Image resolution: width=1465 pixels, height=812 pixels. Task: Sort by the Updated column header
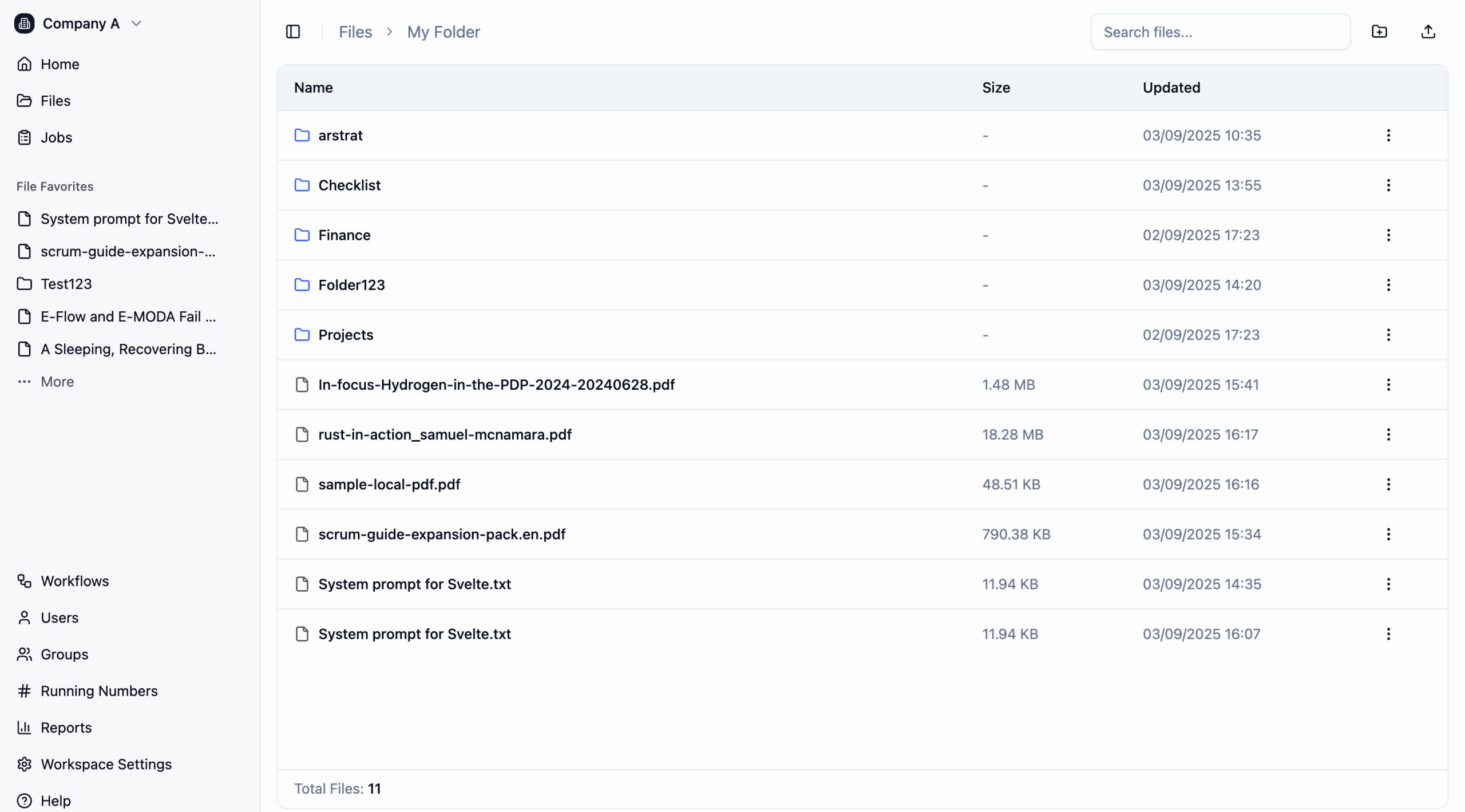(1171, 88)
